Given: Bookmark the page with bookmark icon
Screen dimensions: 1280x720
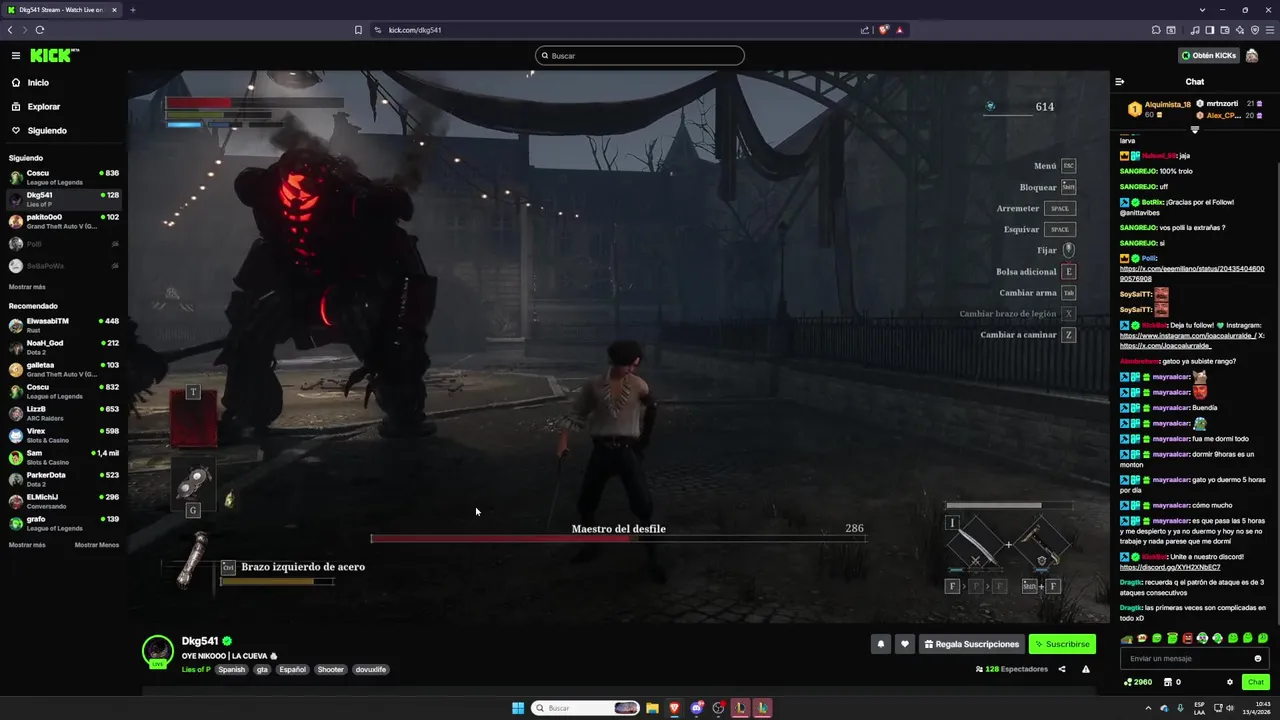Looking at the screenshot, I should (x=358, y=30).
